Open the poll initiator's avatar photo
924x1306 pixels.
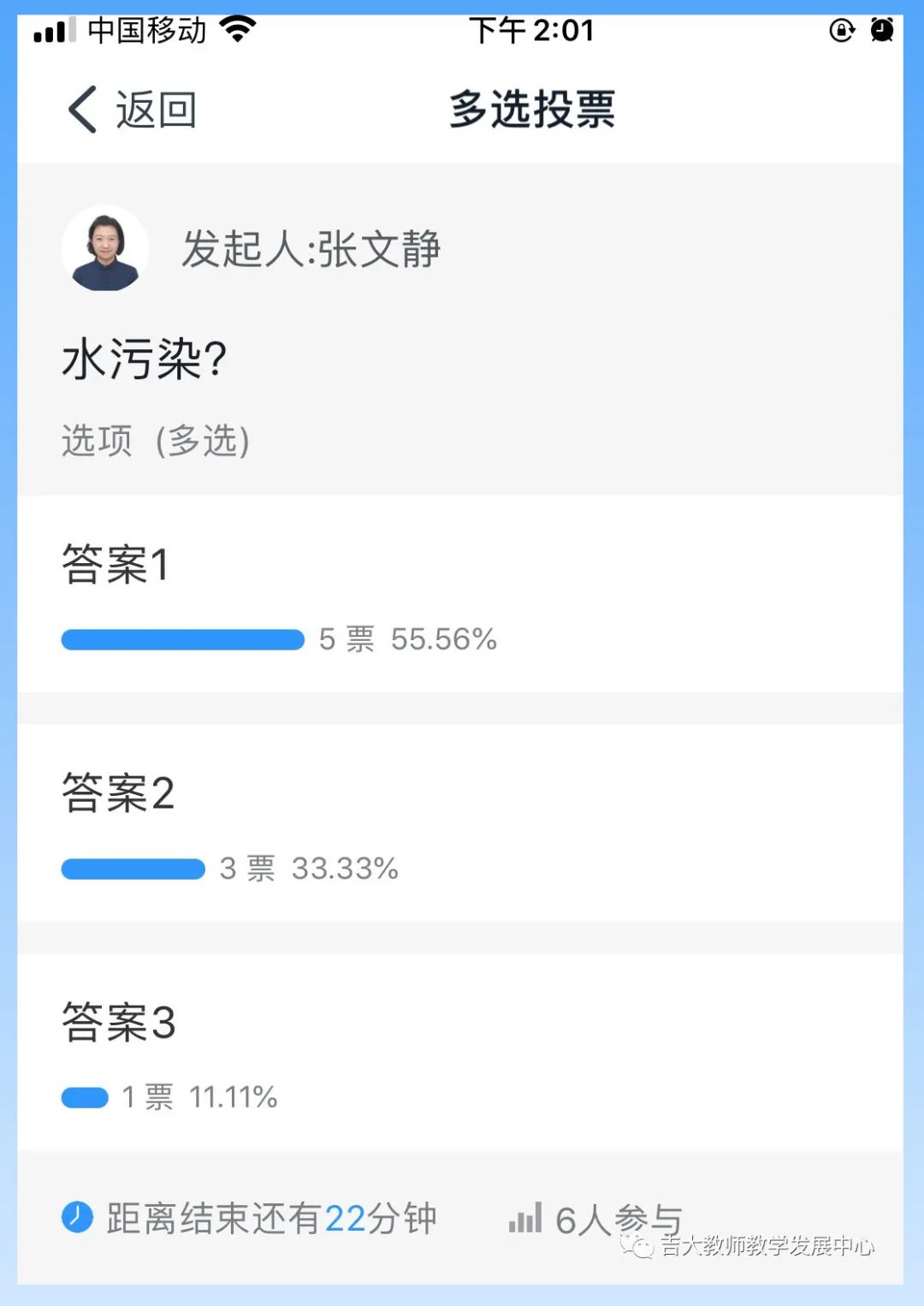105,249
